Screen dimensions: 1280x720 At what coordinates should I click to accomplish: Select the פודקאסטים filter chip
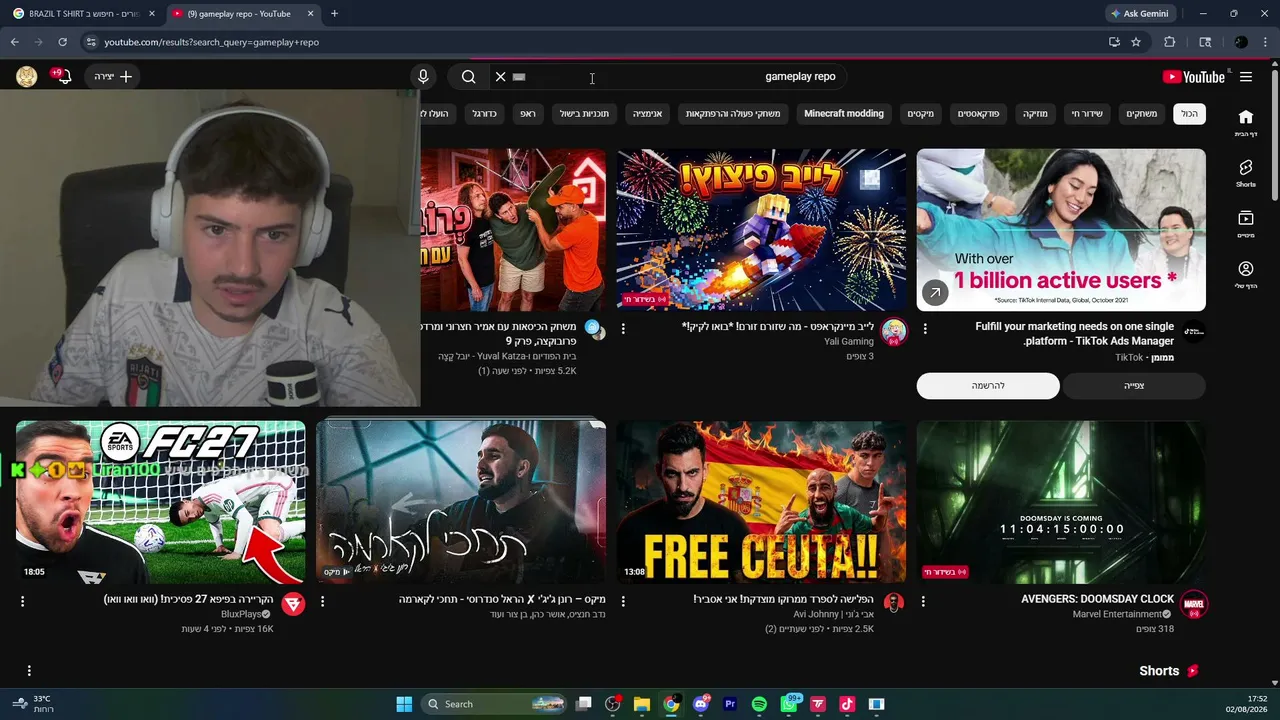point(978,114)
